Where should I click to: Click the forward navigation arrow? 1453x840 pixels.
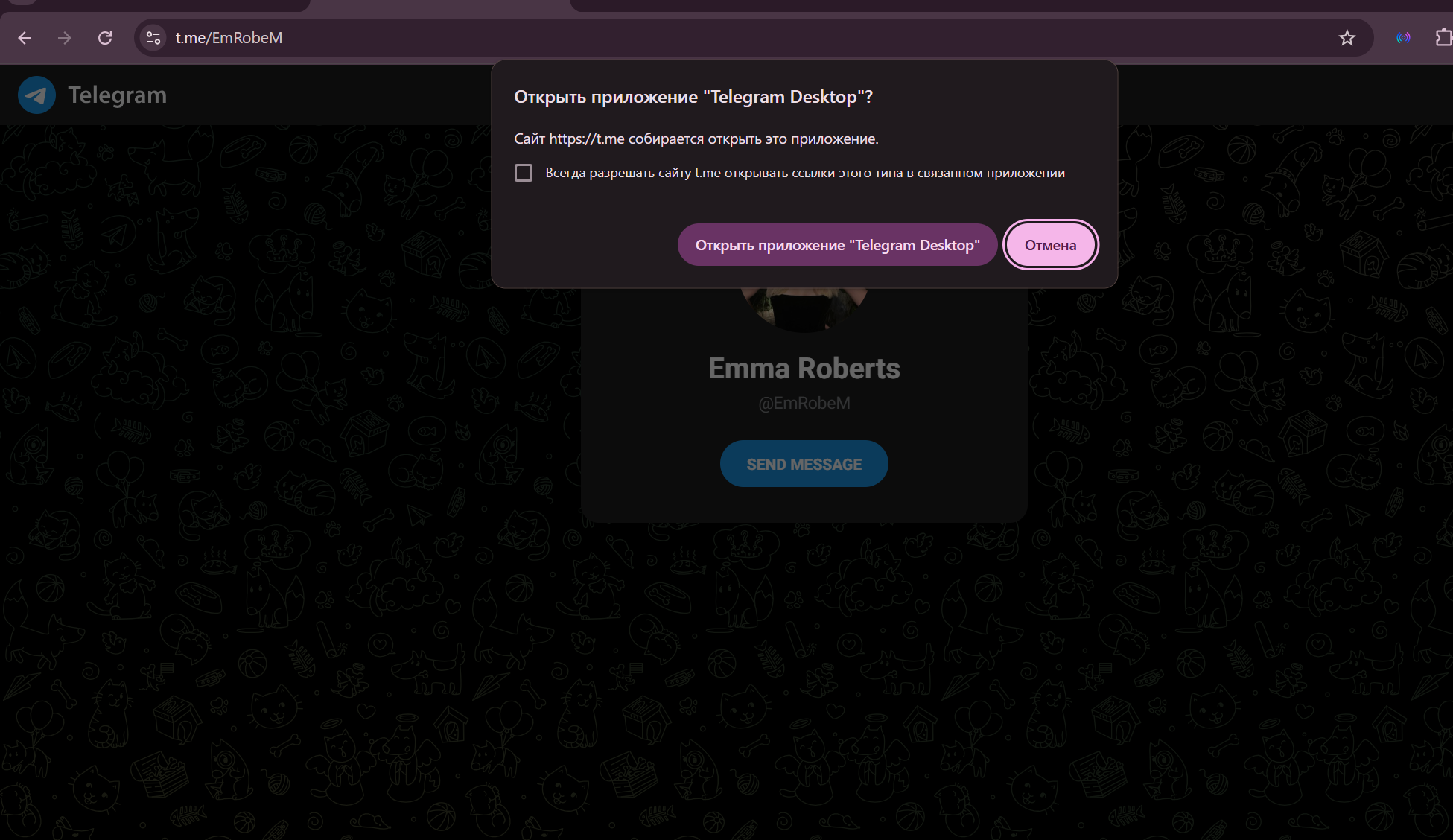click(x=65, y=38)
